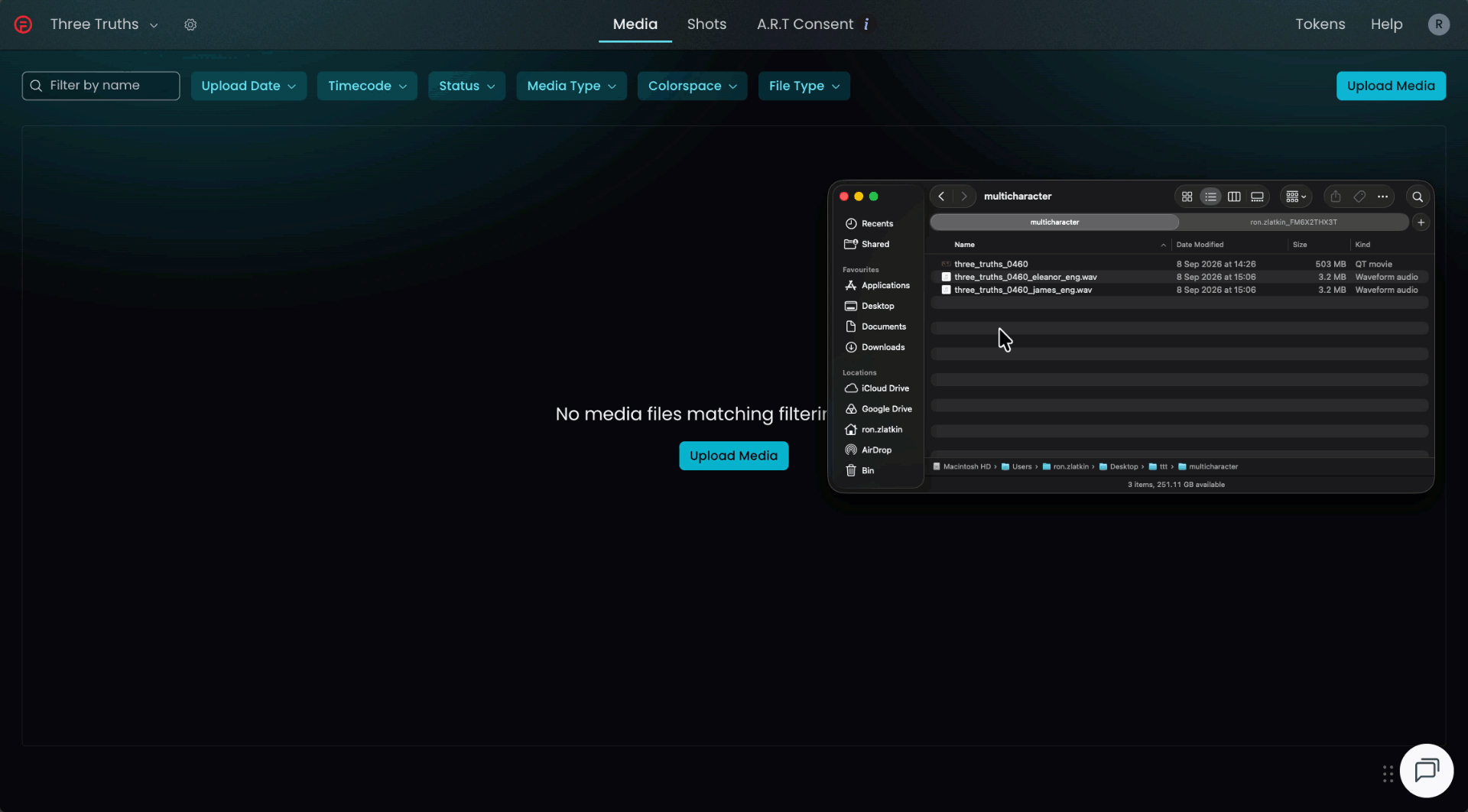Switch to the A.R.T Consent tab
The height and width of the screenshot is (812, 1468).
(804, 24)
